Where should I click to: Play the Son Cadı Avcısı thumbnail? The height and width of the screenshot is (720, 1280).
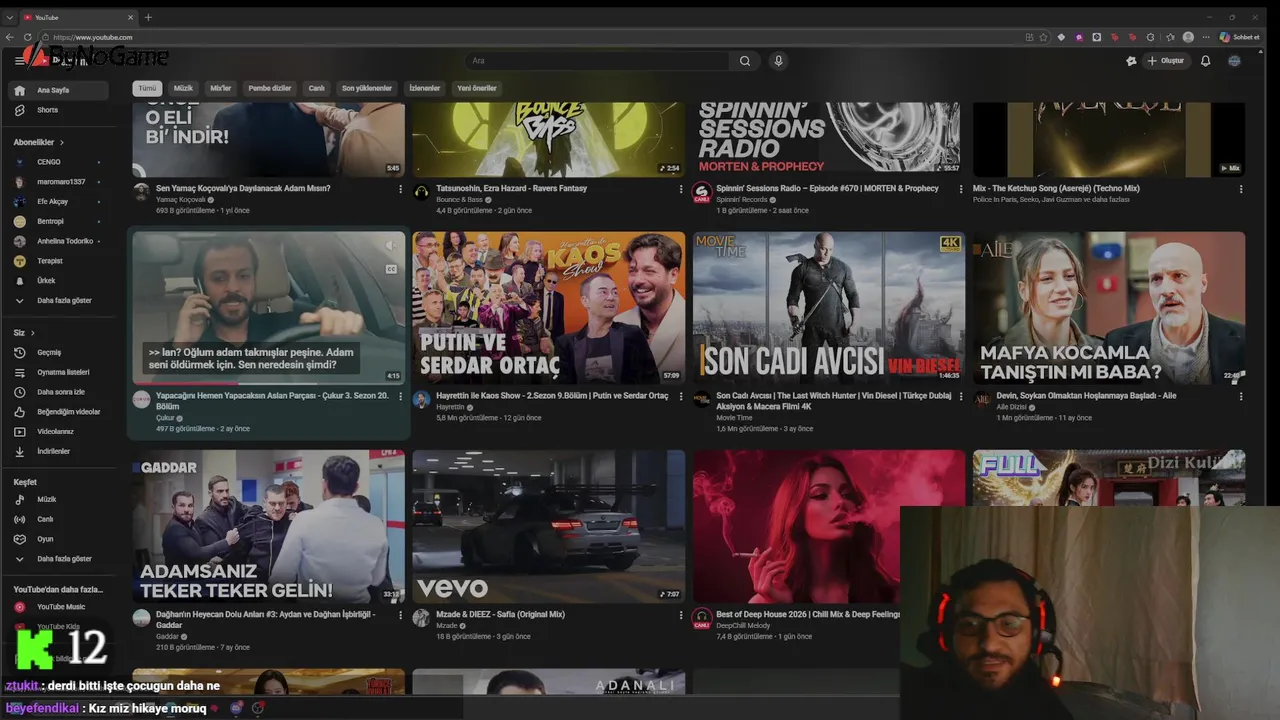(x=829, y=308)
